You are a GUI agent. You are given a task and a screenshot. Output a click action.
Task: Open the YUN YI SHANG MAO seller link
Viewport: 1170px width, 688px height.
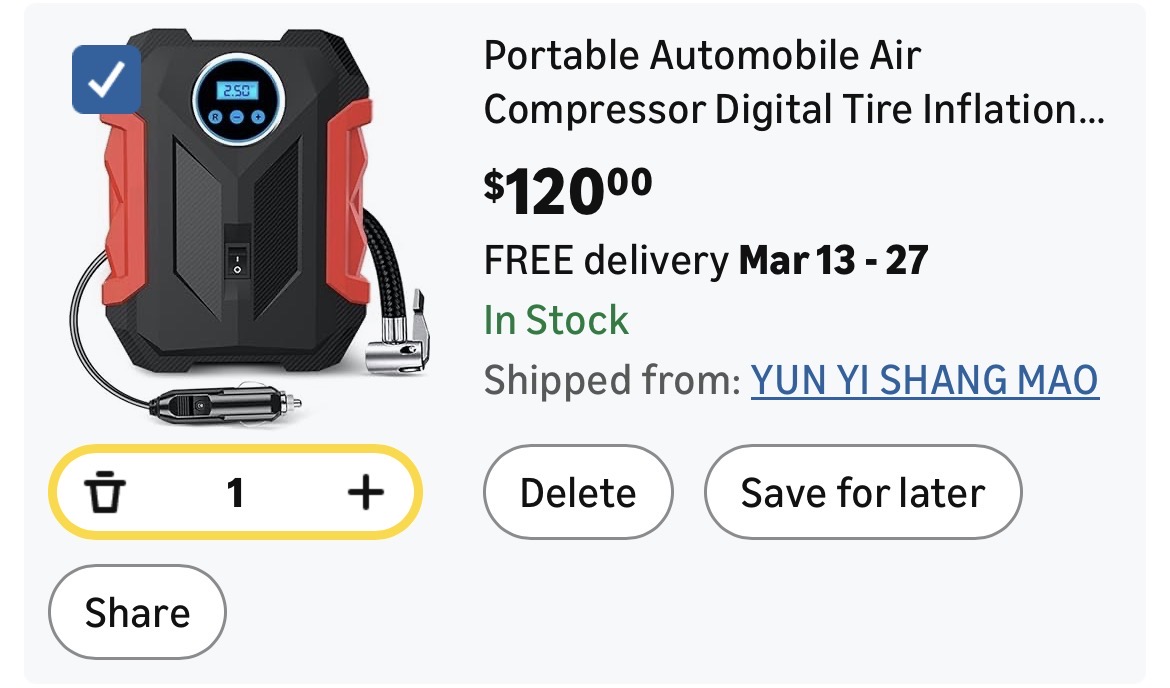[x=924, y=380]
